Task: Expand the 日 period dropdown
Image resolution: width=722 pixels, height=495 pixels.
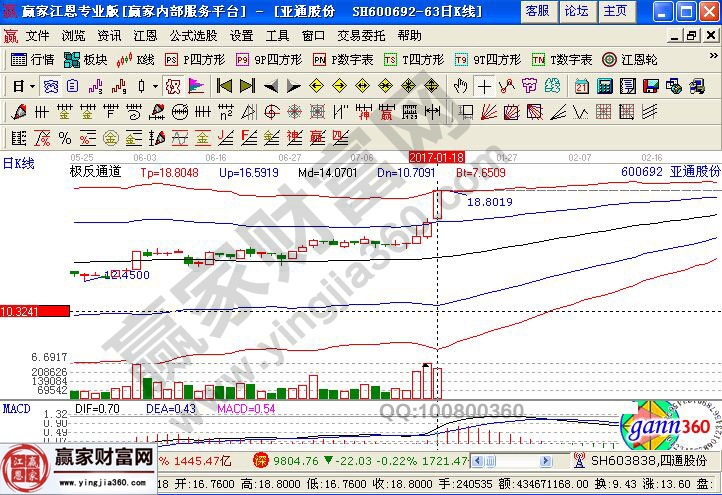Action: (32, 86)
